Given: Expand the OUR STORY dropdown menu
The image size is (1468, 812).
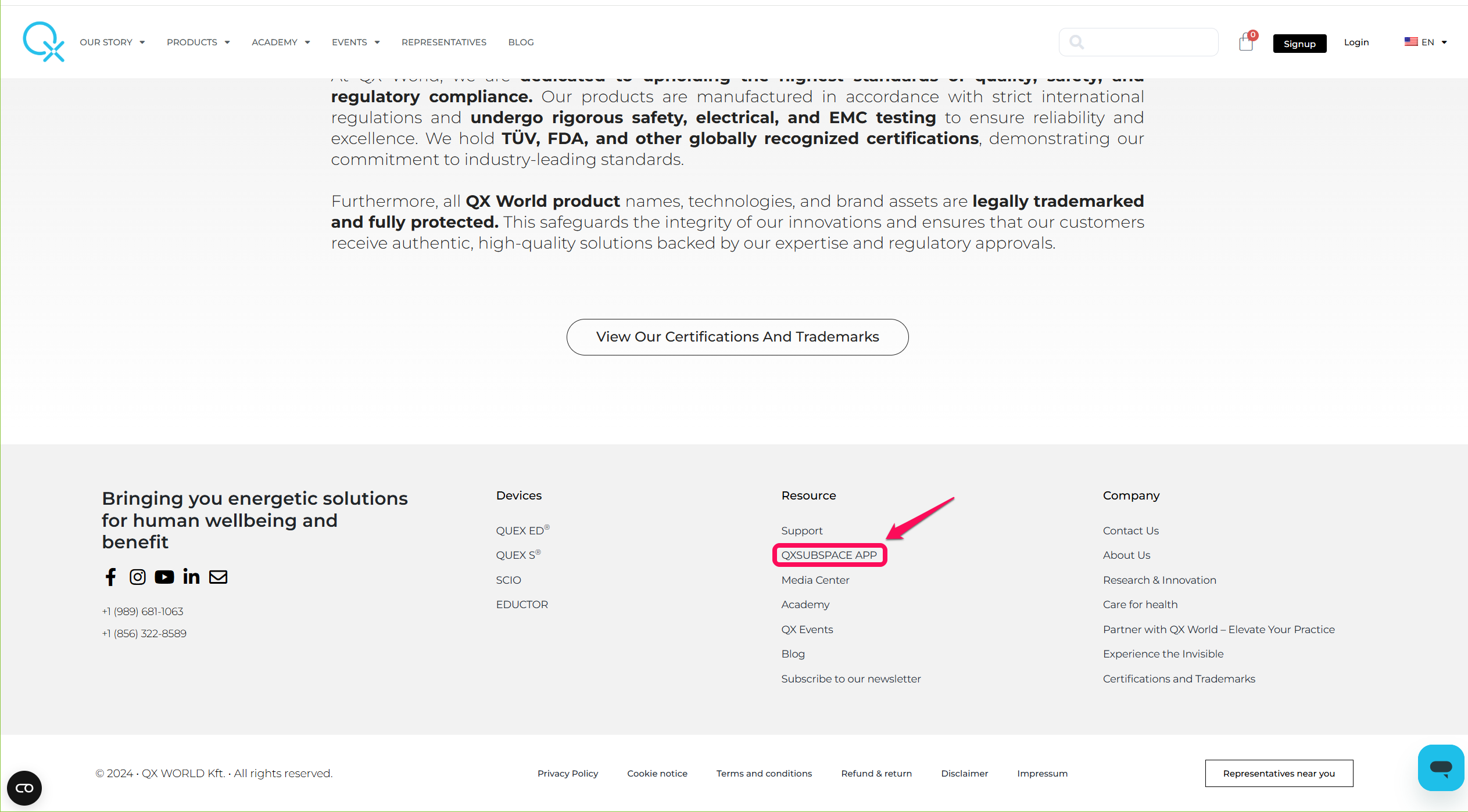Looking at the screenshot, I should (x=112, y=42).
